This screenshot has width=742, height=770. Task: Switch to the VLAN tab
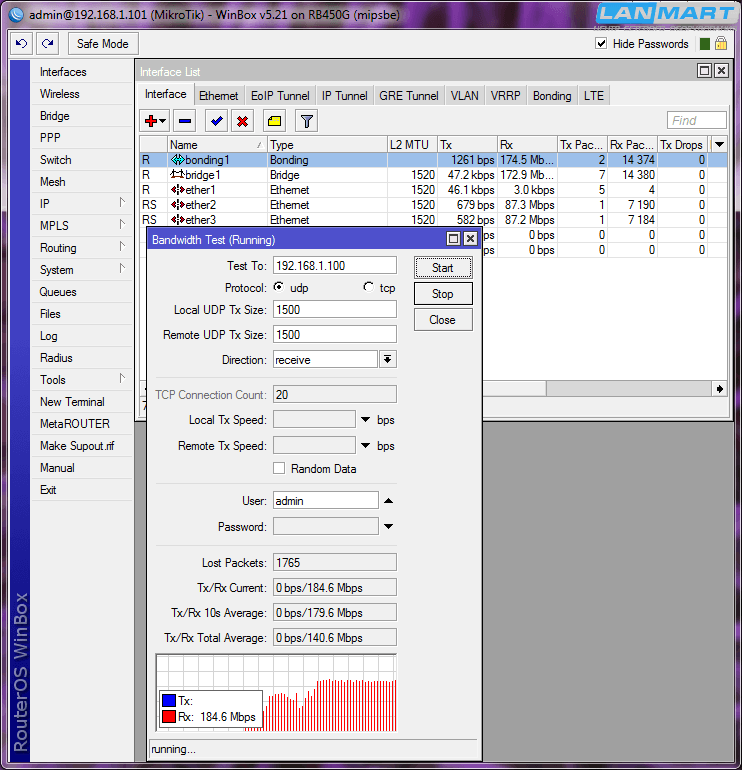465,96
